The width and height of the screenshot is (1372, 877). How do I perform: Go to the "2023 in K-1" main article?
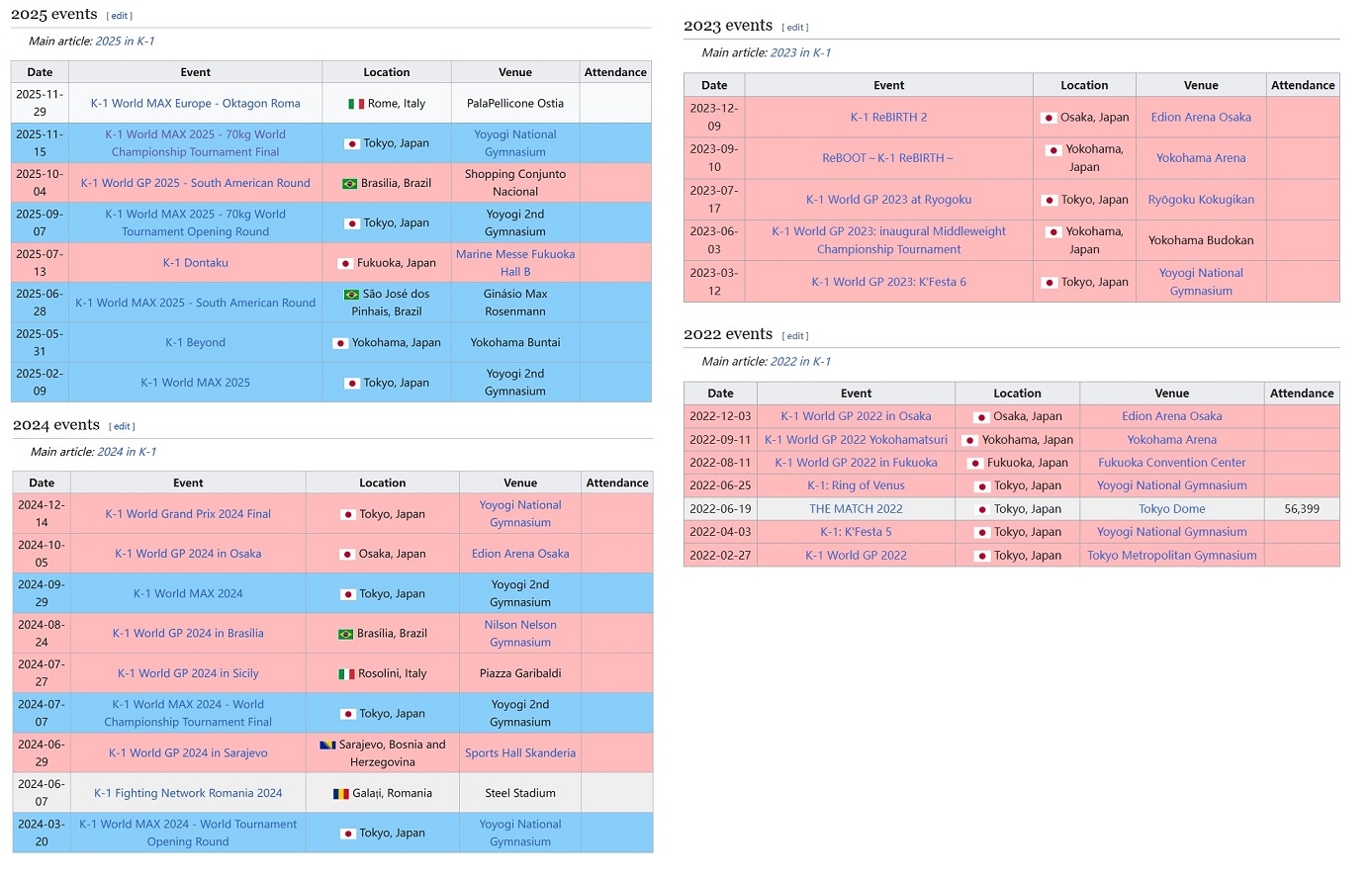pos(800,53)
